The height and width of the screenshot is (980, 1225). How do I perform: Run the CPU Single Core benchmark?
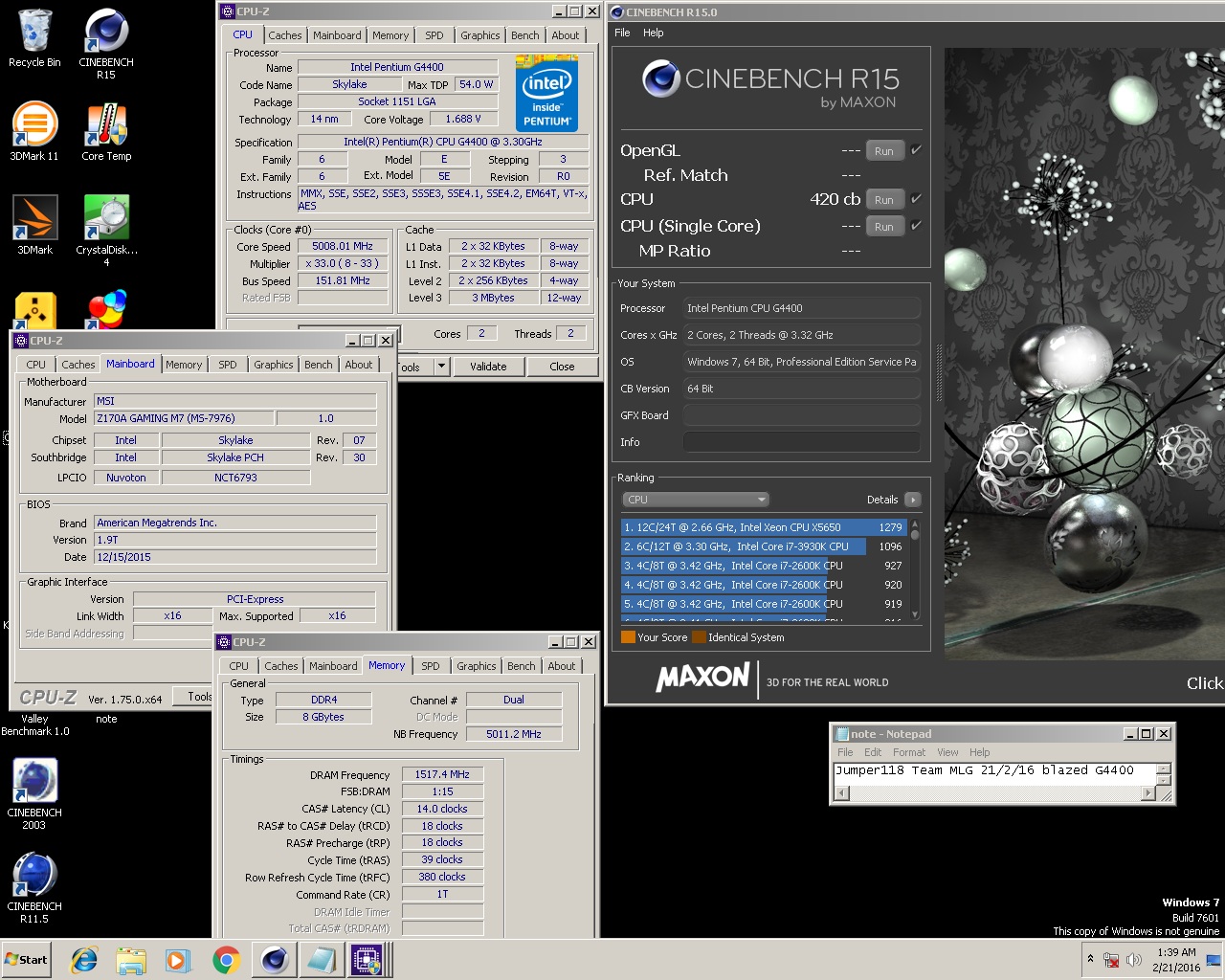click(x=884, y=226)
